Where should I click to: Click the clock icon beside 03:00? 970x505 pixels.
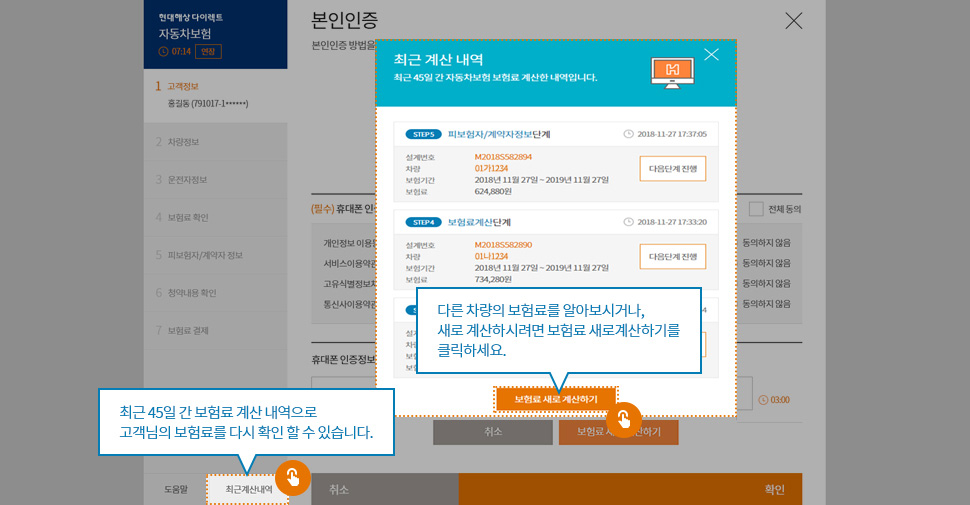[x=763, y=400]
